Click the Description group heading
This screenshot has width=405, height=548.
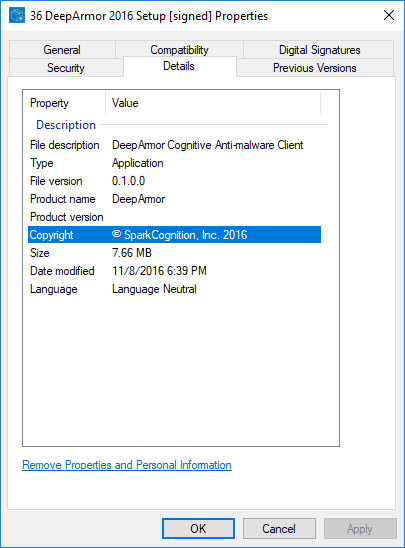click(x=66, y=125)
